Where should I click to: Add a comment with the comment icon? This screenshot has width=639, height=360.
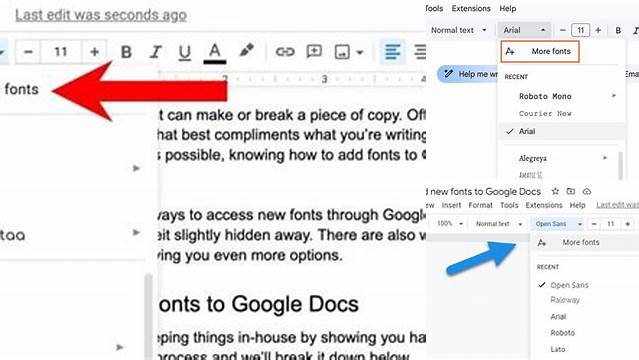314,52
